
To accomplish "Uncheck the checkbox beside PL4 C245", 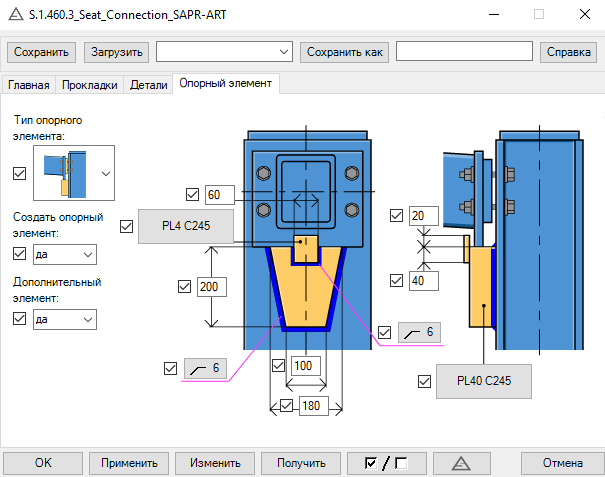I will pyautogui.click(x=126, y=227).
